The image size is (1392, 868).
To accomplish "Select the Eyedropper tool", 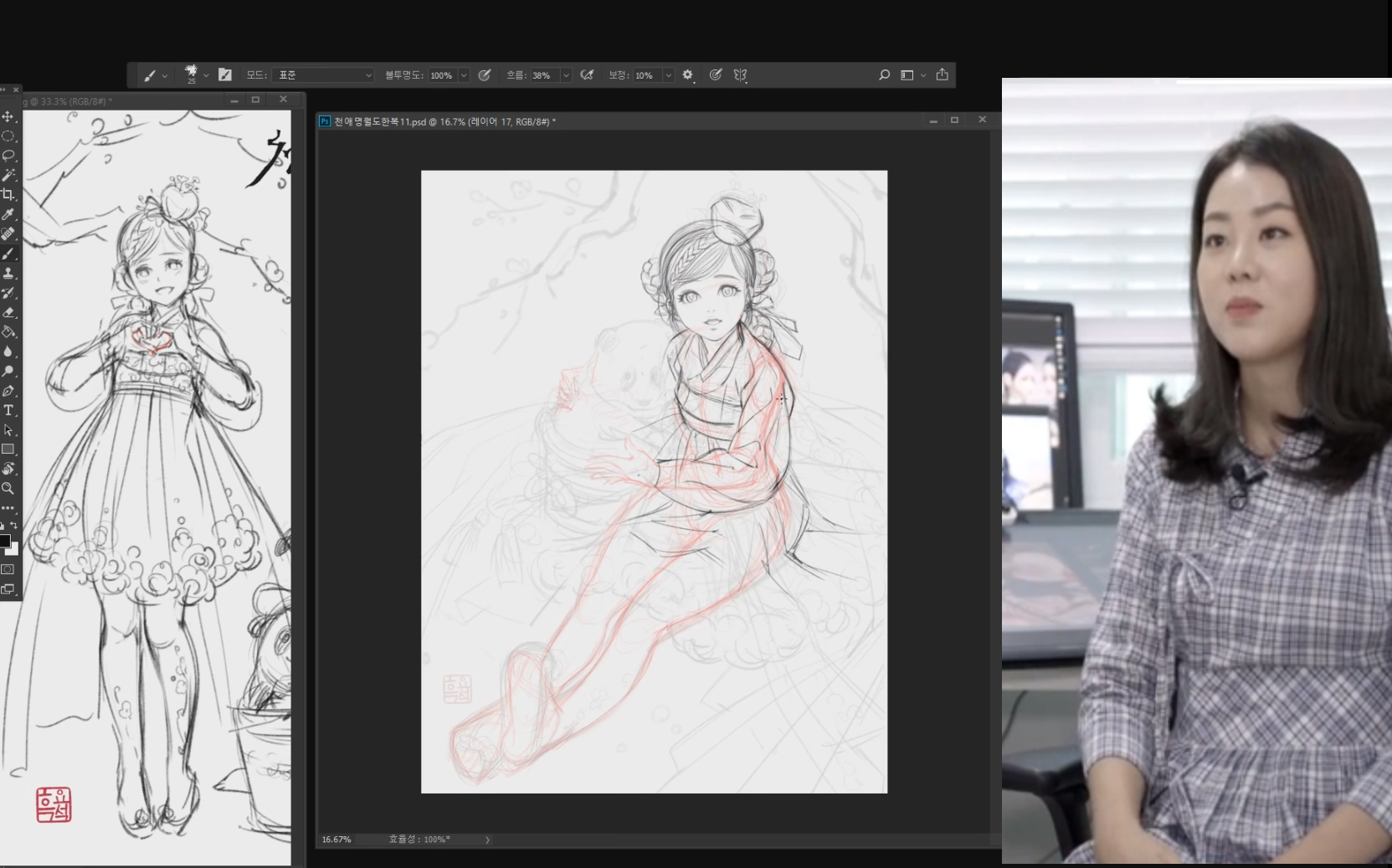I will [x=8, y=214].
